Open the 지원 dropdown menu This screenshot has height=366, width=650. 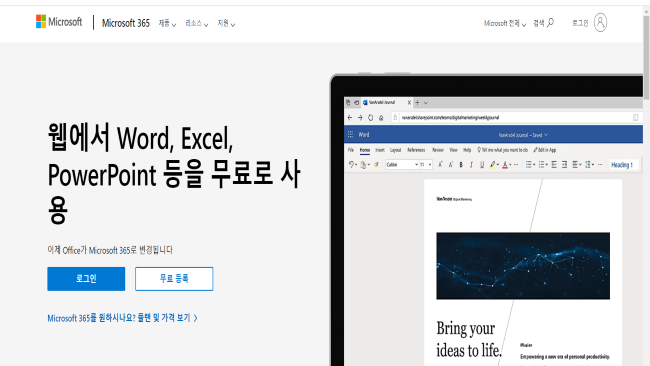(226, 23)
